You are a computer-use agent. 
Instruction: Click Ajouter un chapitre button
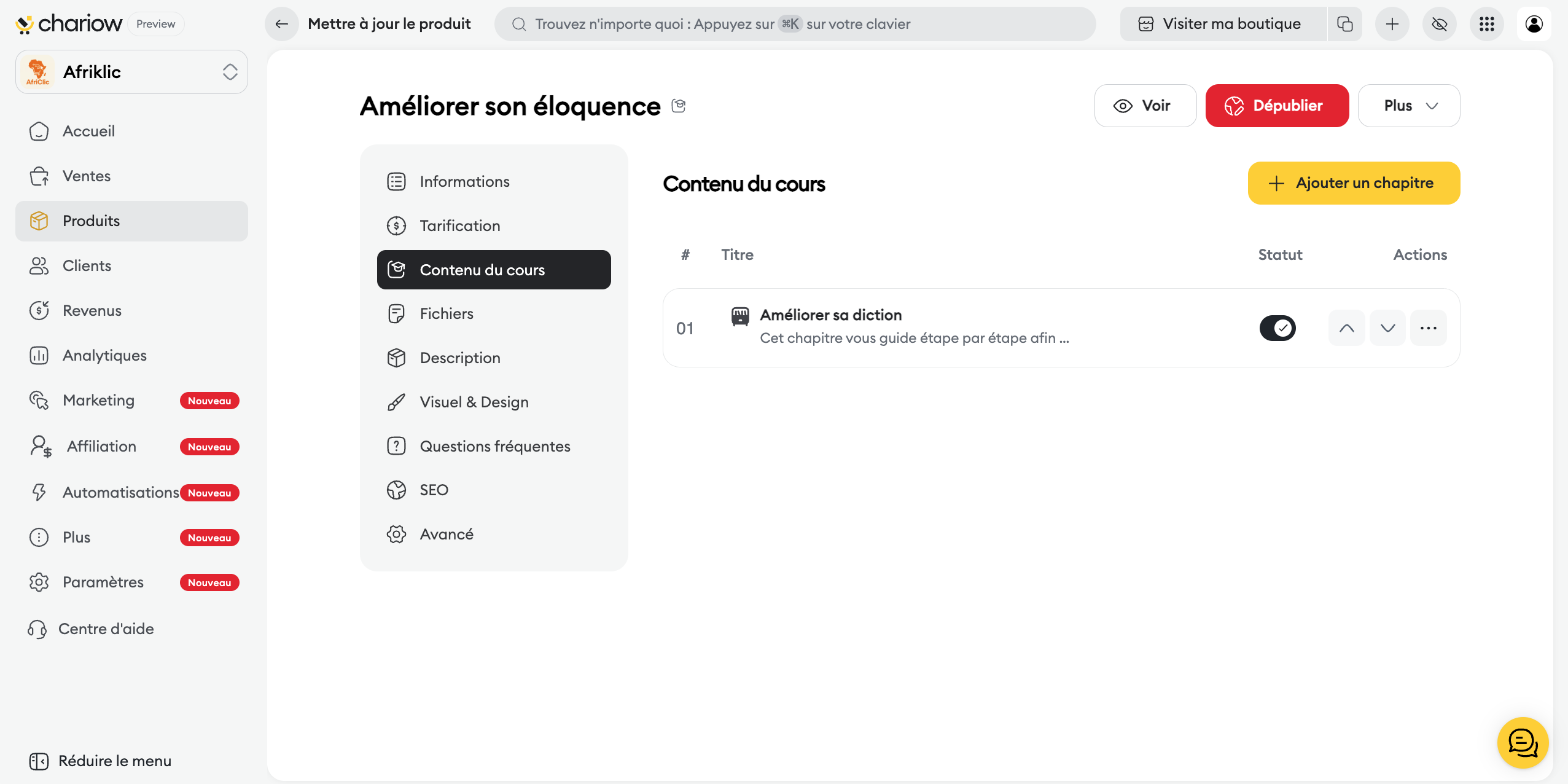[1354, 183]
